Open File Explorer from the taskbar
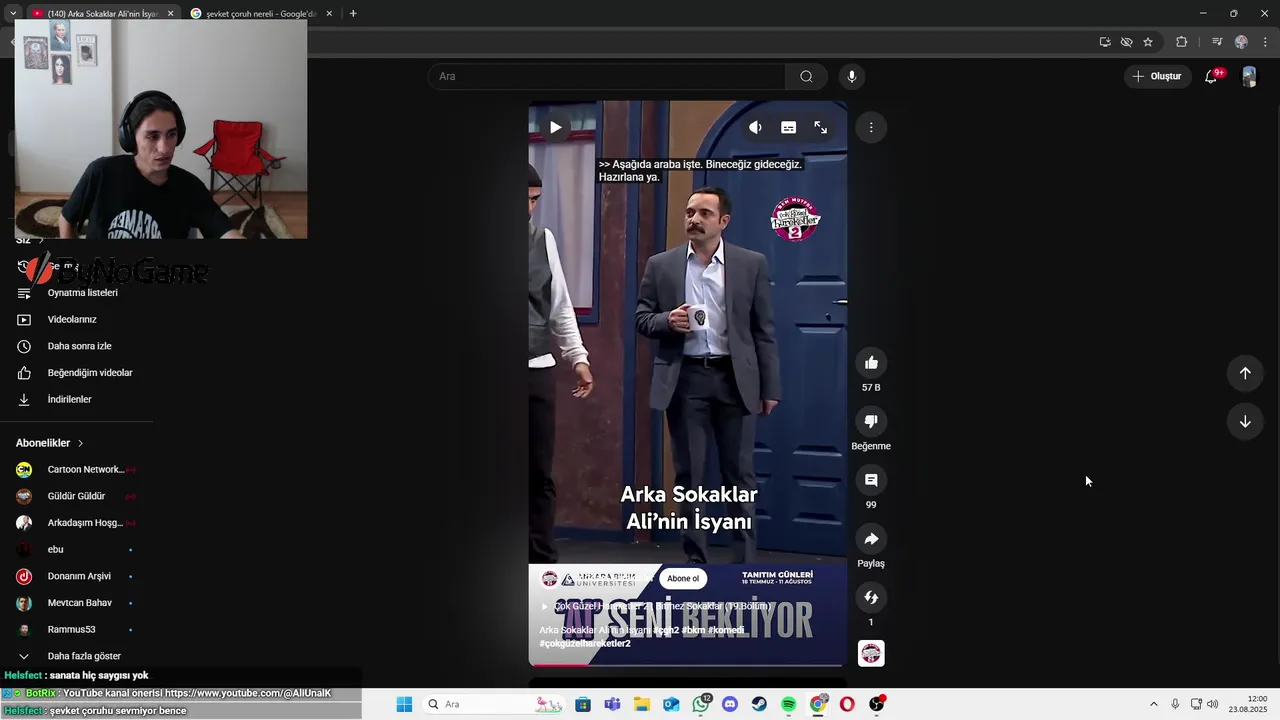1280x720 pixels. click(x=642, y=704)
